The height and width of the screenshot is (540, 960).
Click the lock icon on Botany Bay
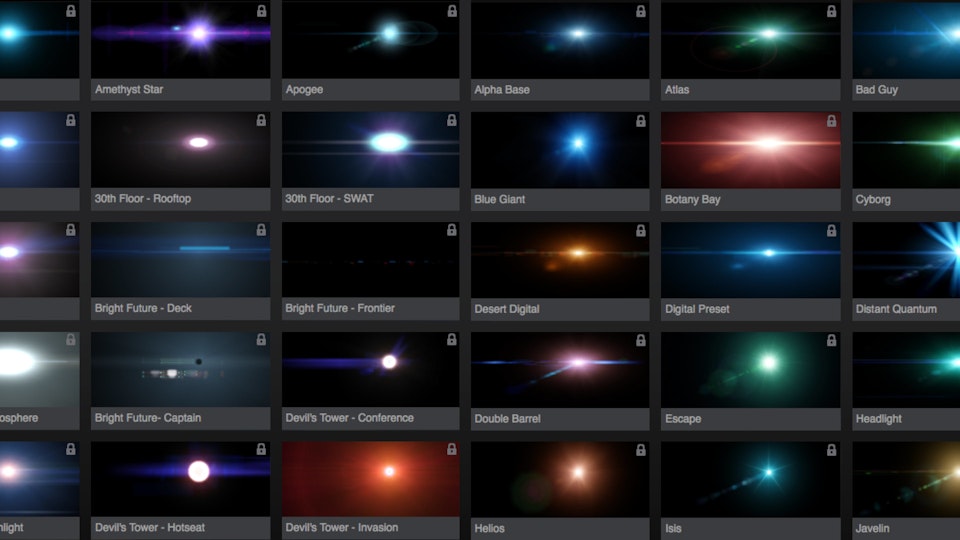[x=832, y=121]
